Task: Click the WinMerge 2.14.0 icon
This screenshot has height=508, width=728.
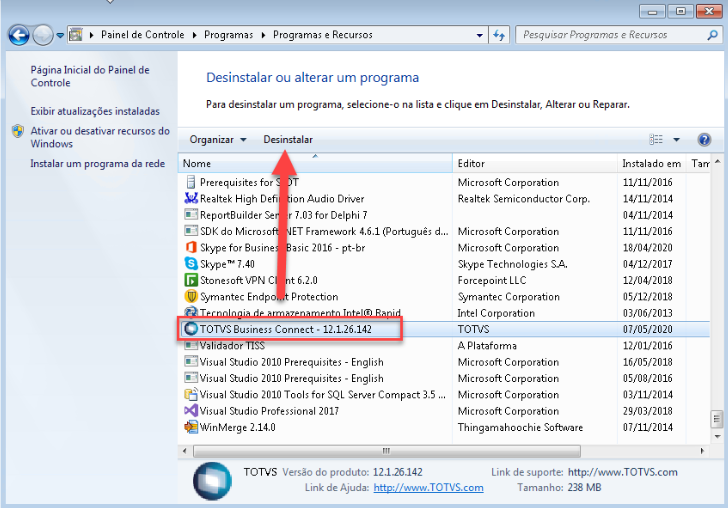Action: 191,427
